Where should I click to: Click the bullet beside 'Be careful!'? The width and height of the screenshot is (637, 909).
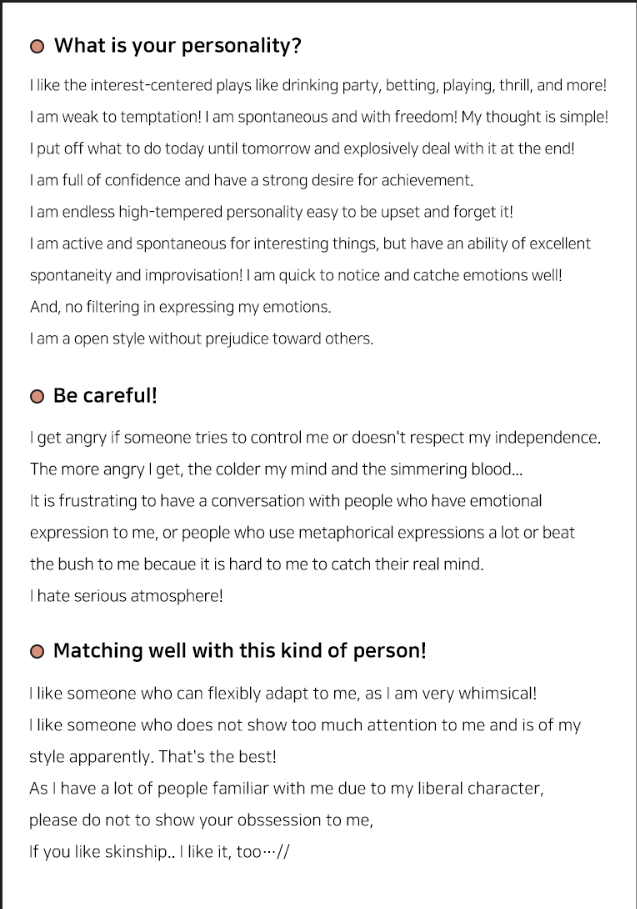[37, 397]
